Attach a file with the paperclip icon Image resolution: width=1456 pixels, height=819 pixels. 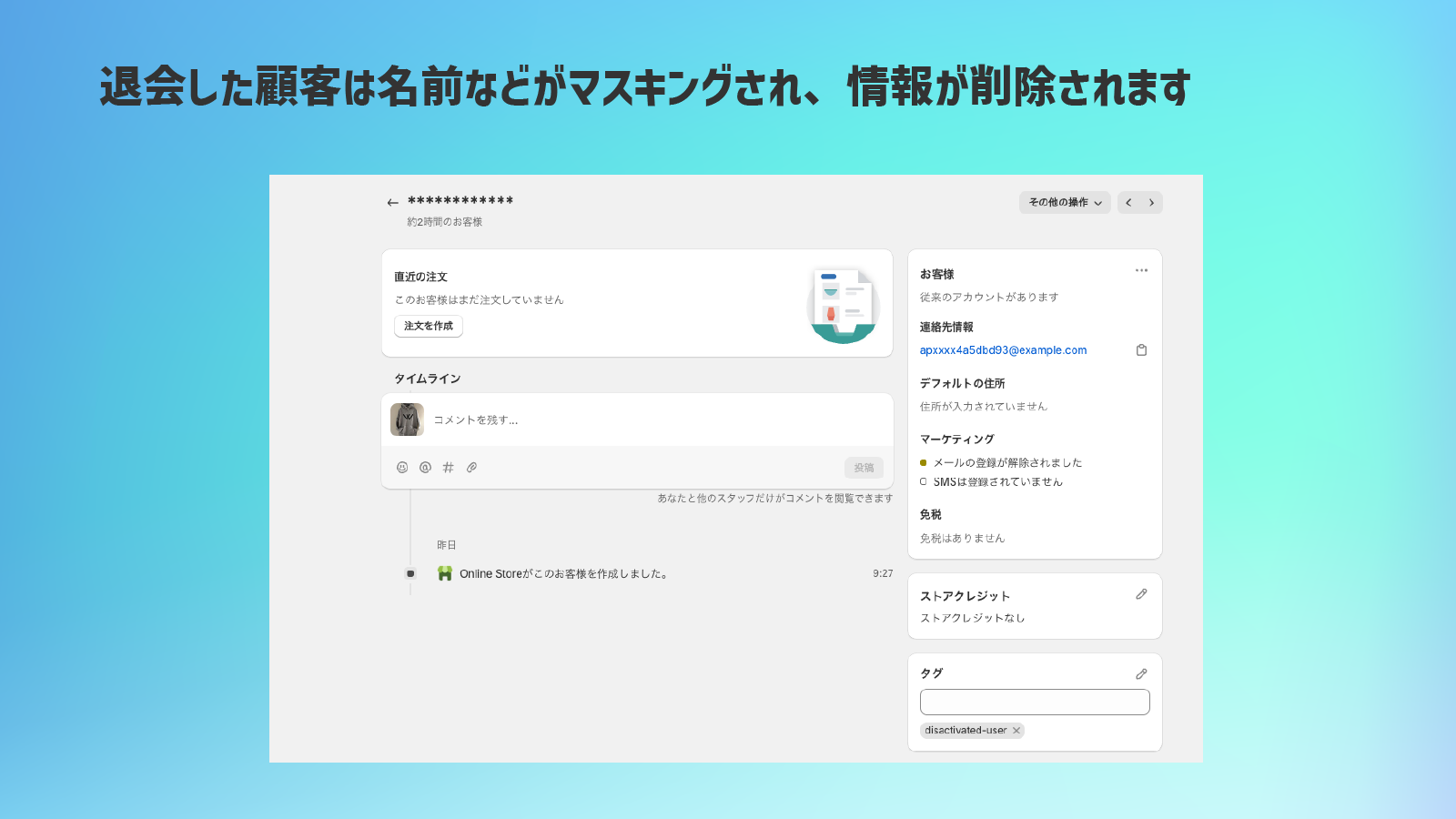tap(471, 467)
